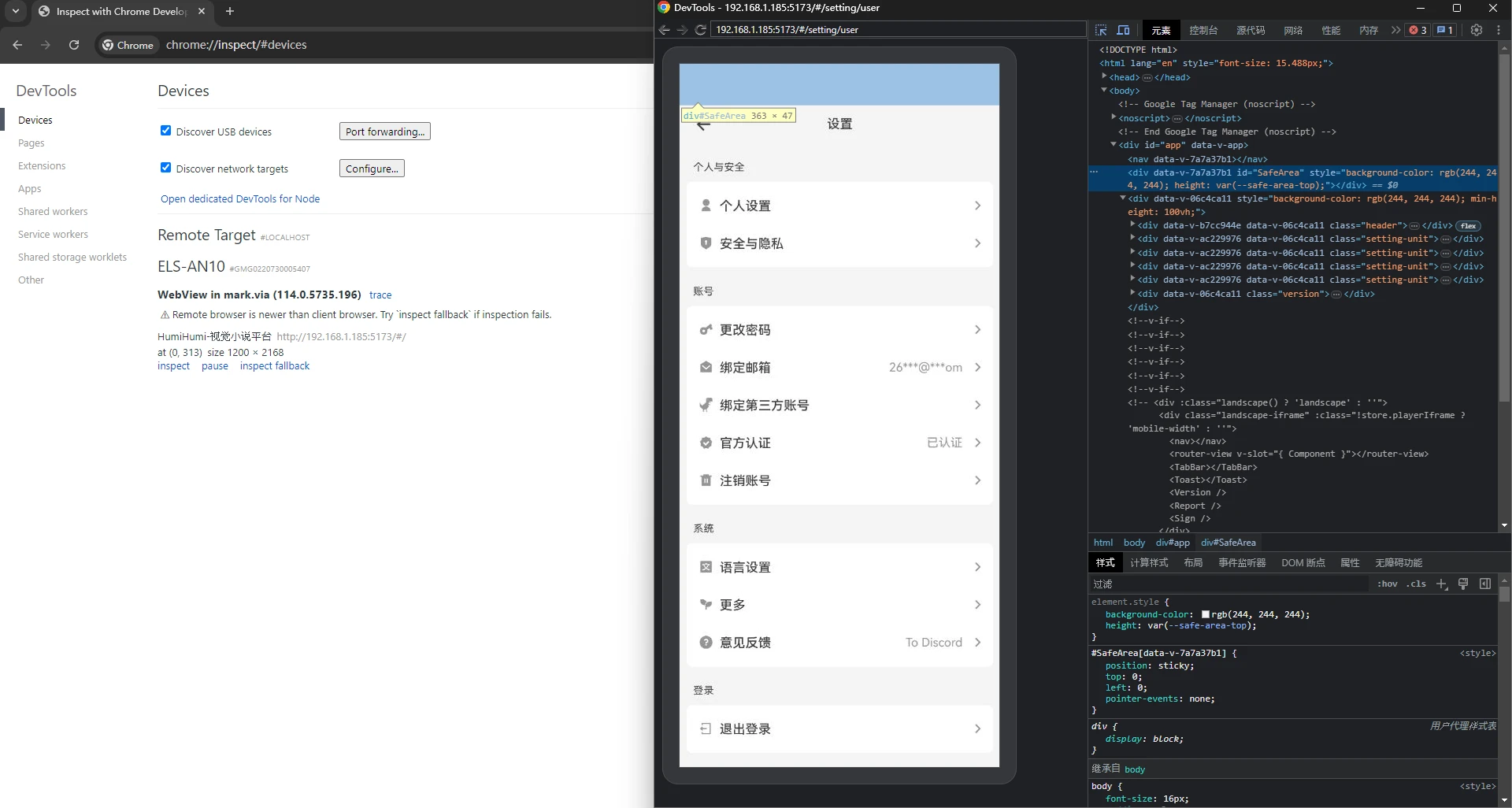The image size is (1512, 808).
Task: Toggle the device toolbar icon
Action: tap(1123, 30)
